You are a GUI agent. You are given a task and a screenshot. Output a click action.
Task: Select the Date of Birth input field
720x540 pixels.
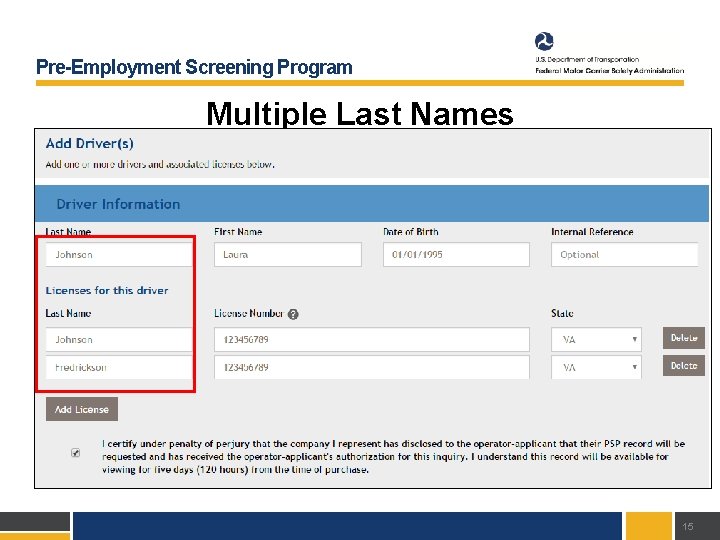click(456, 254)
